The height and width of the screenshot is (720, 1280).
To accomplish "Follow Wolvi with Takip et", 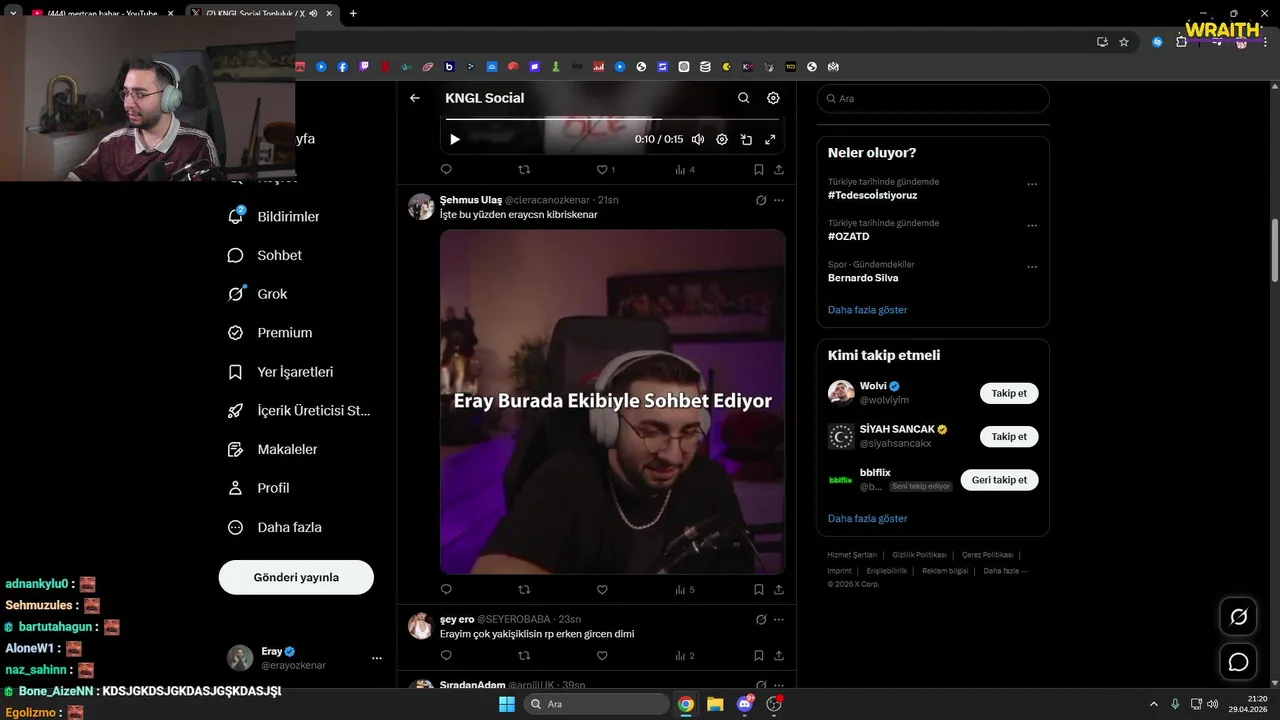I will (1009, 393).
